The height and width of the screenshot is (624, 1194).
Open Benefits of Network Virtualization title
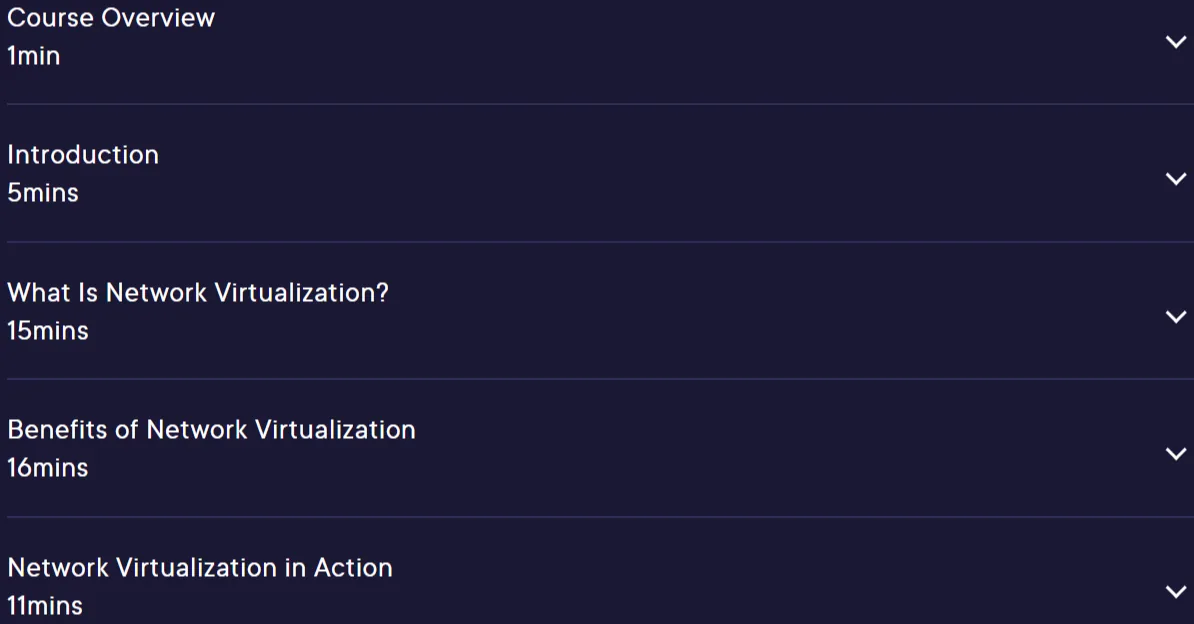pyautogui.click(x=212, y=430)
